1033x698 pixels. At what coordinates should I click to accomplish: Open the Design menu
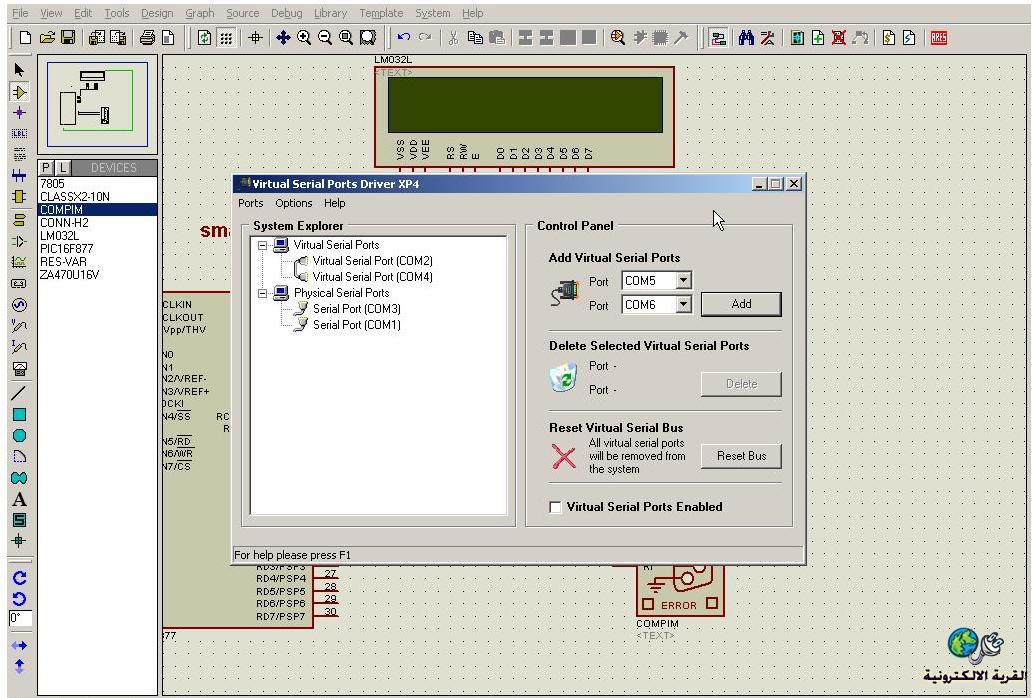(157, 13)
